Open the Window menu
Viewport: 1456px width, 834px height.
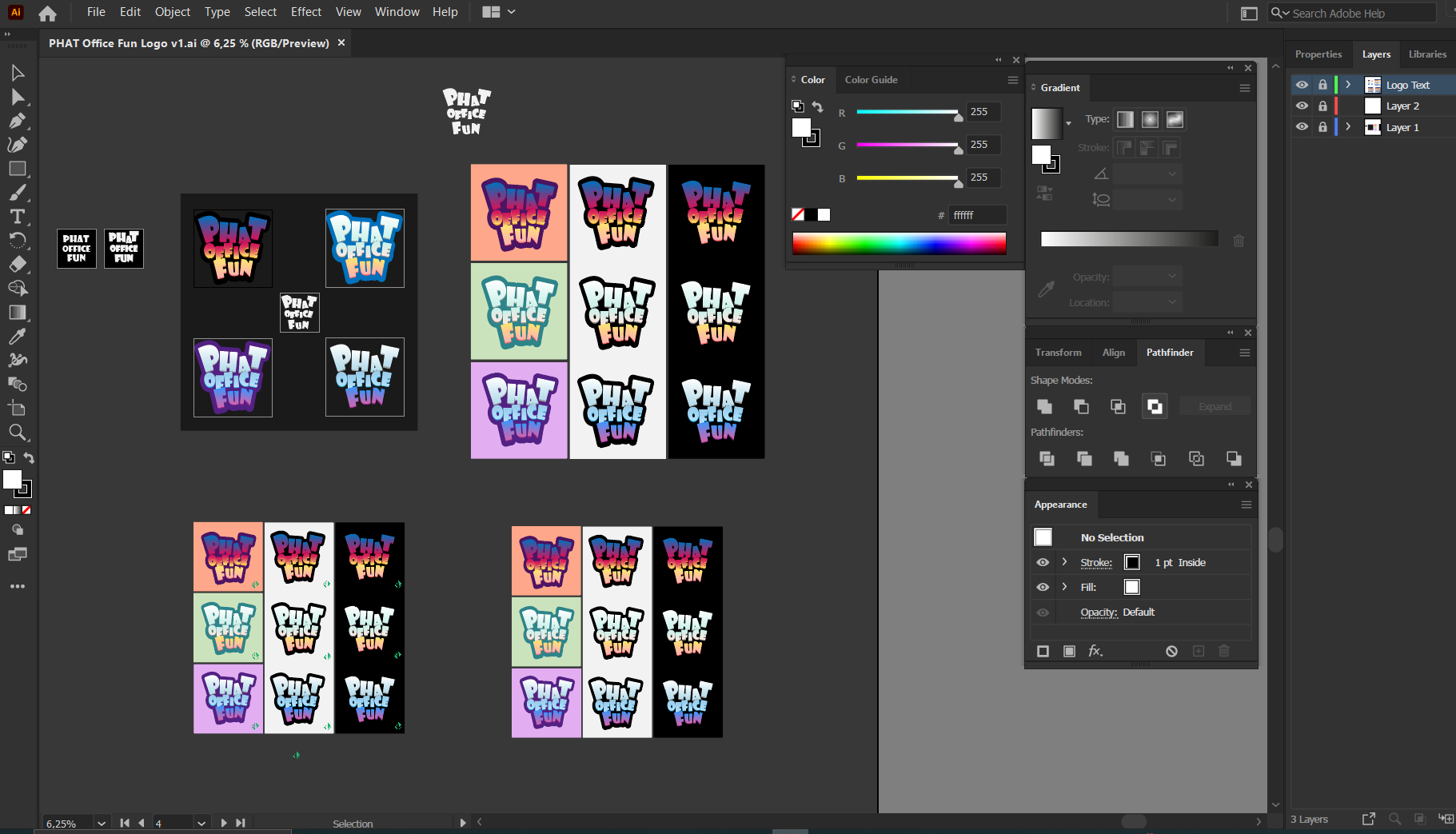tap(397, 12)
